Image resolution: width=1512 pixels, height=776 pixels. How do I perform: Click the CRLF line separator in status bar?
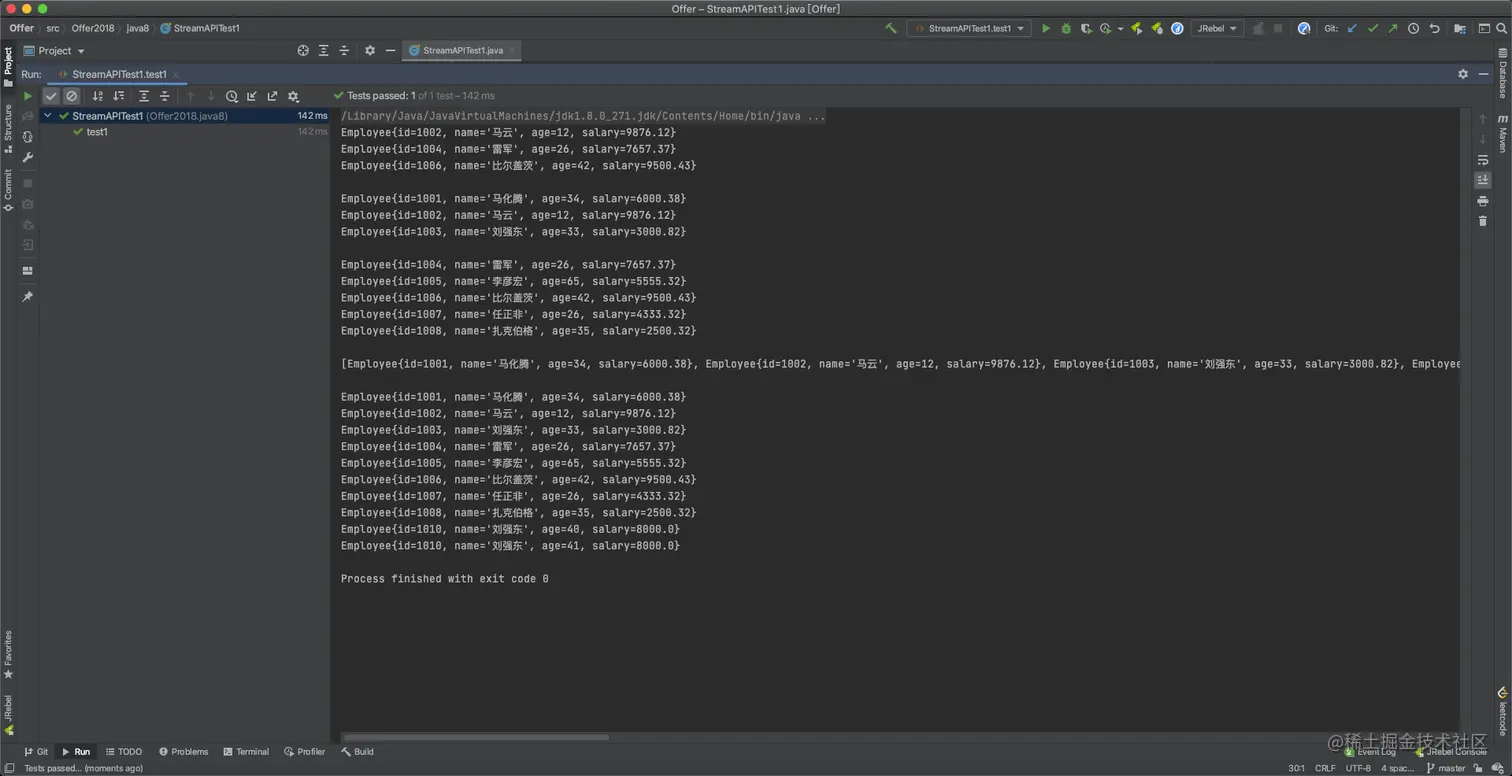[x=1325, y=768]
